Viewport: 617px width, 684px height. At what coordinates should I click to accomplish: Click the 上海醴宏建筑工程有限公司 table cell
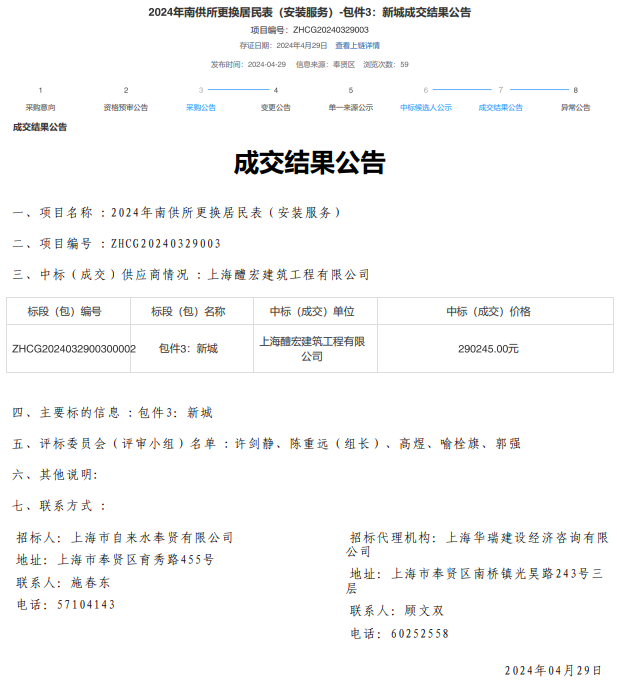pos(311,349)
